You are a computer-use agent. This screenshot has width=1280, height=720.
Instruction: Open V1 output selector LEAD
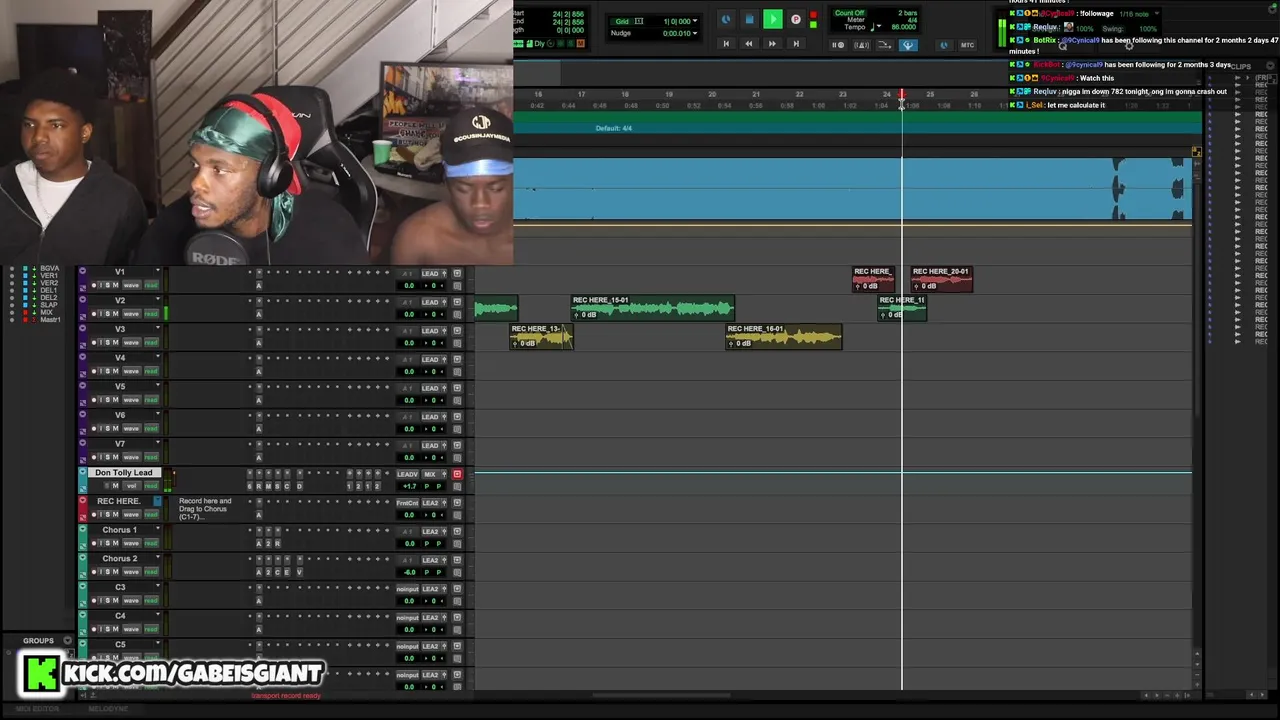coord(430,273)
